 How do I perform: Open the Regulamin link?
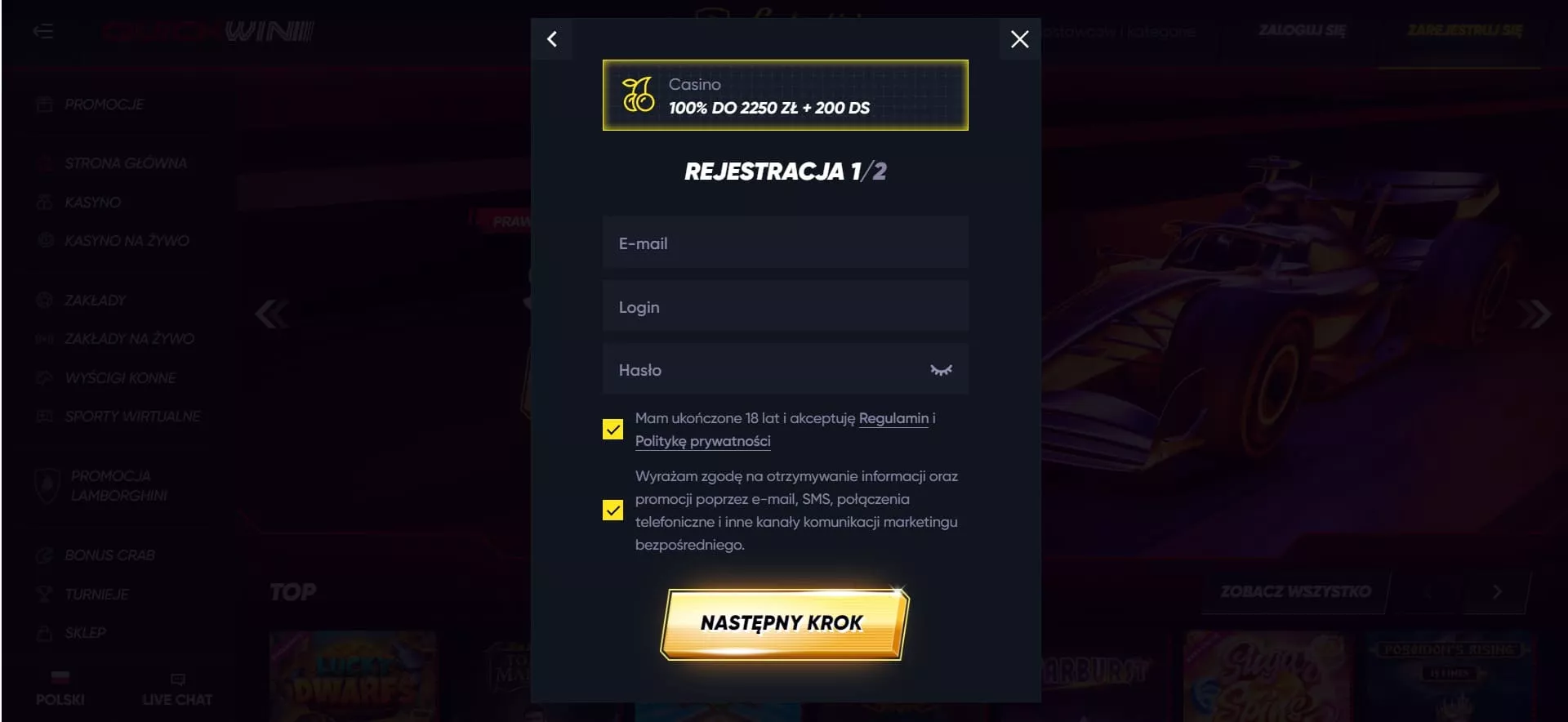[x=893, y=418]
